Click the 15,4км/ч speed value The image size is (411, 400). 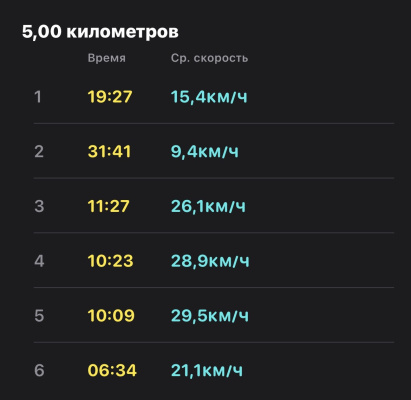pos(209,97)
